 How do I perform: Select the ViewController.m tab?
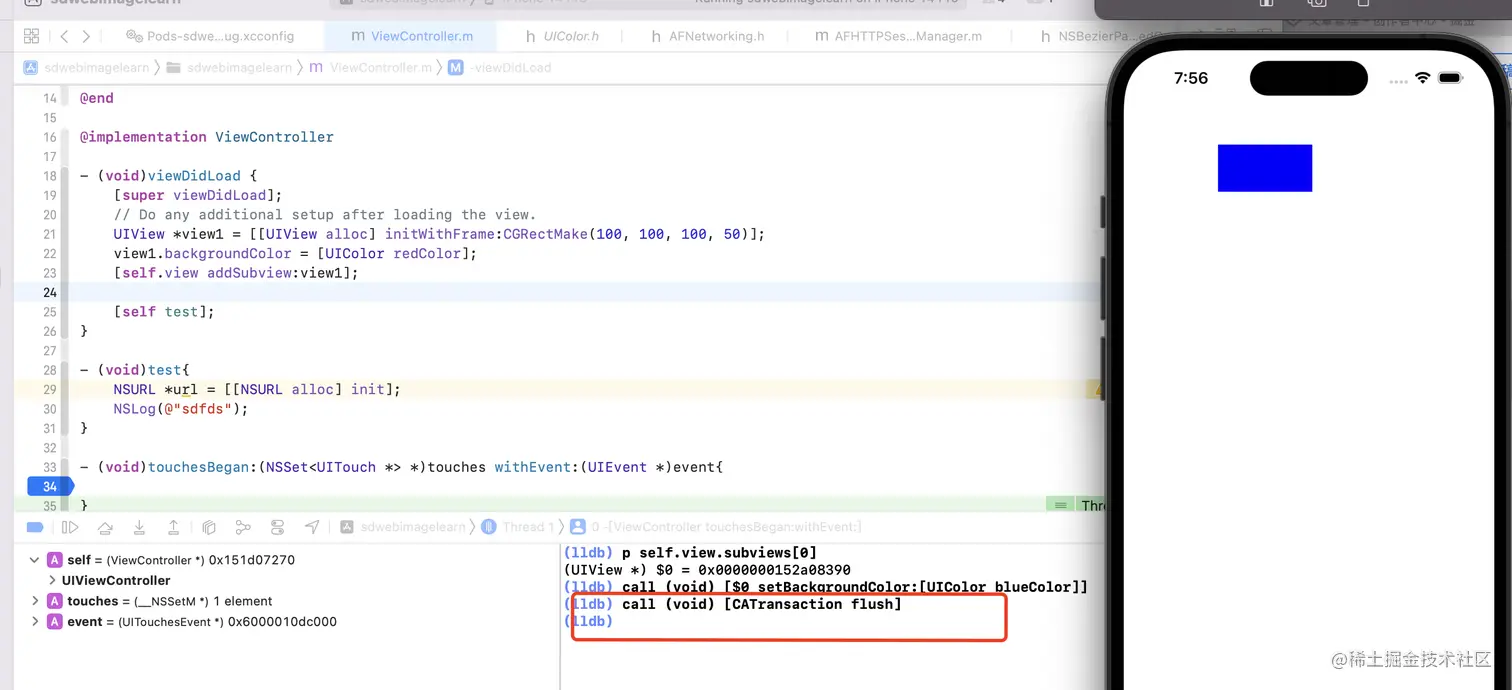(x=411, y=36)
